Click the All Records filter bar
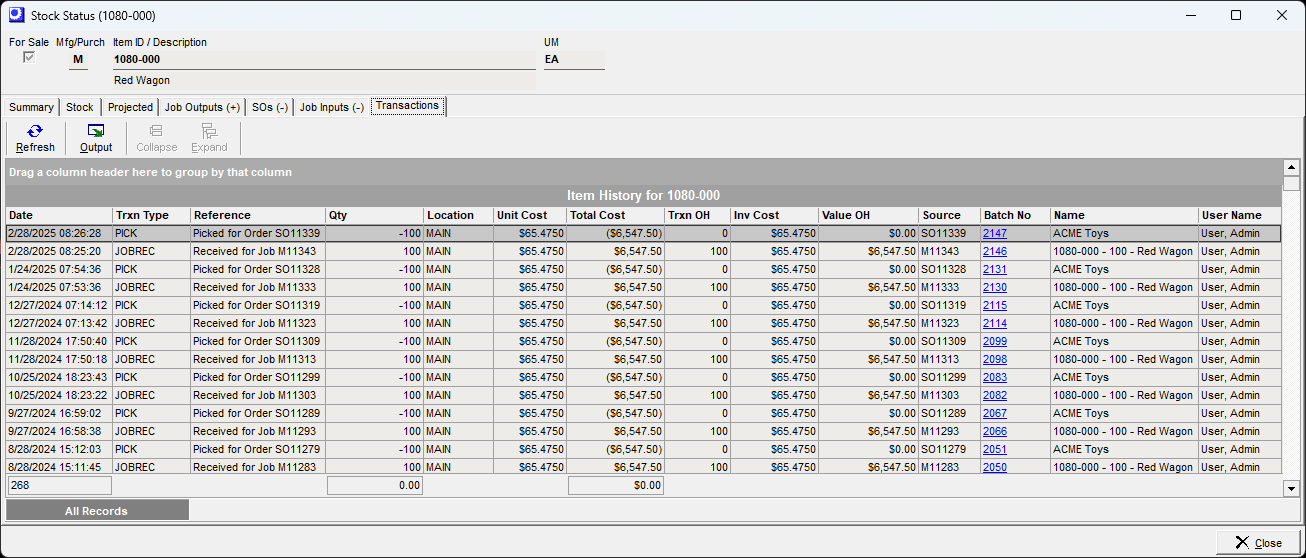 (x=97, y=511)
